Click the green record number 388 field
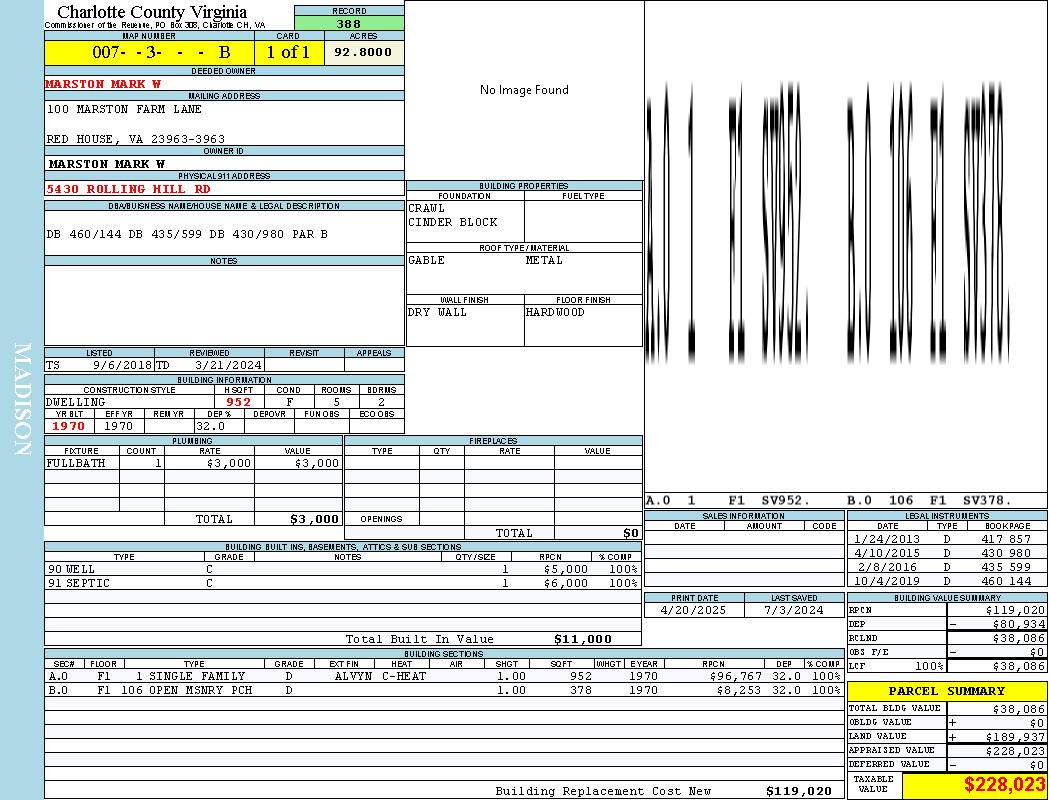The width and height of the screenshot is (1050, 800). (x=349, y=24)
